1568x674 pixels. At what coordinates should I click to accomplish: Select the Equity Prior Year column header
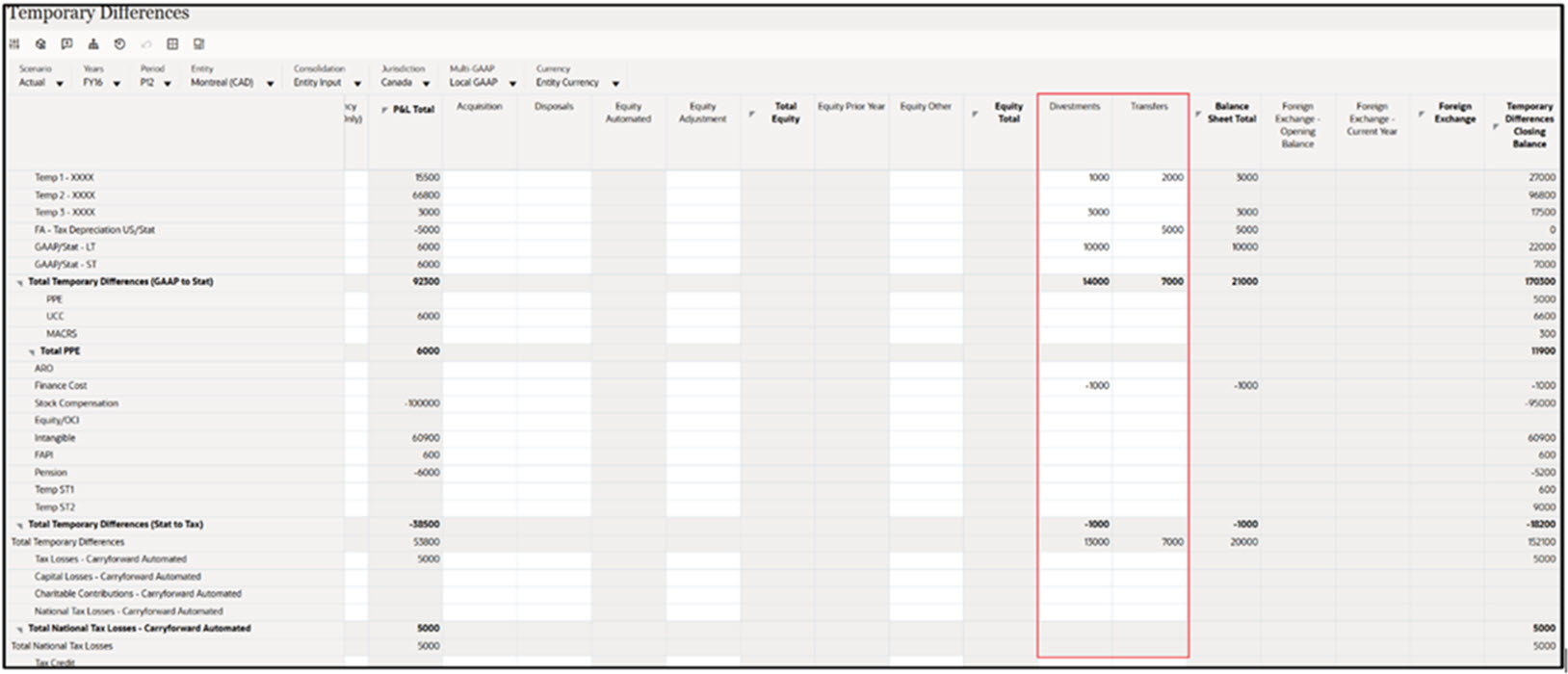click(851, 107)
